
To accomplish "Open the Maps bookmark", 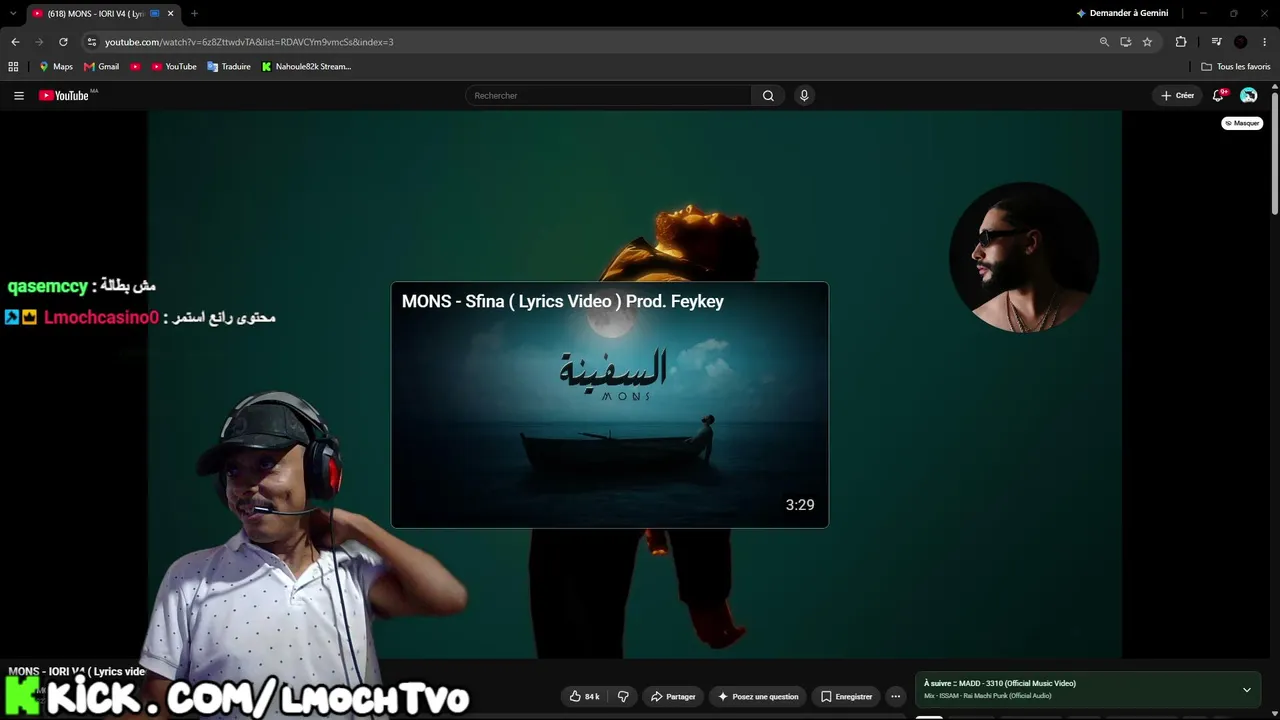I will [56, 67].
